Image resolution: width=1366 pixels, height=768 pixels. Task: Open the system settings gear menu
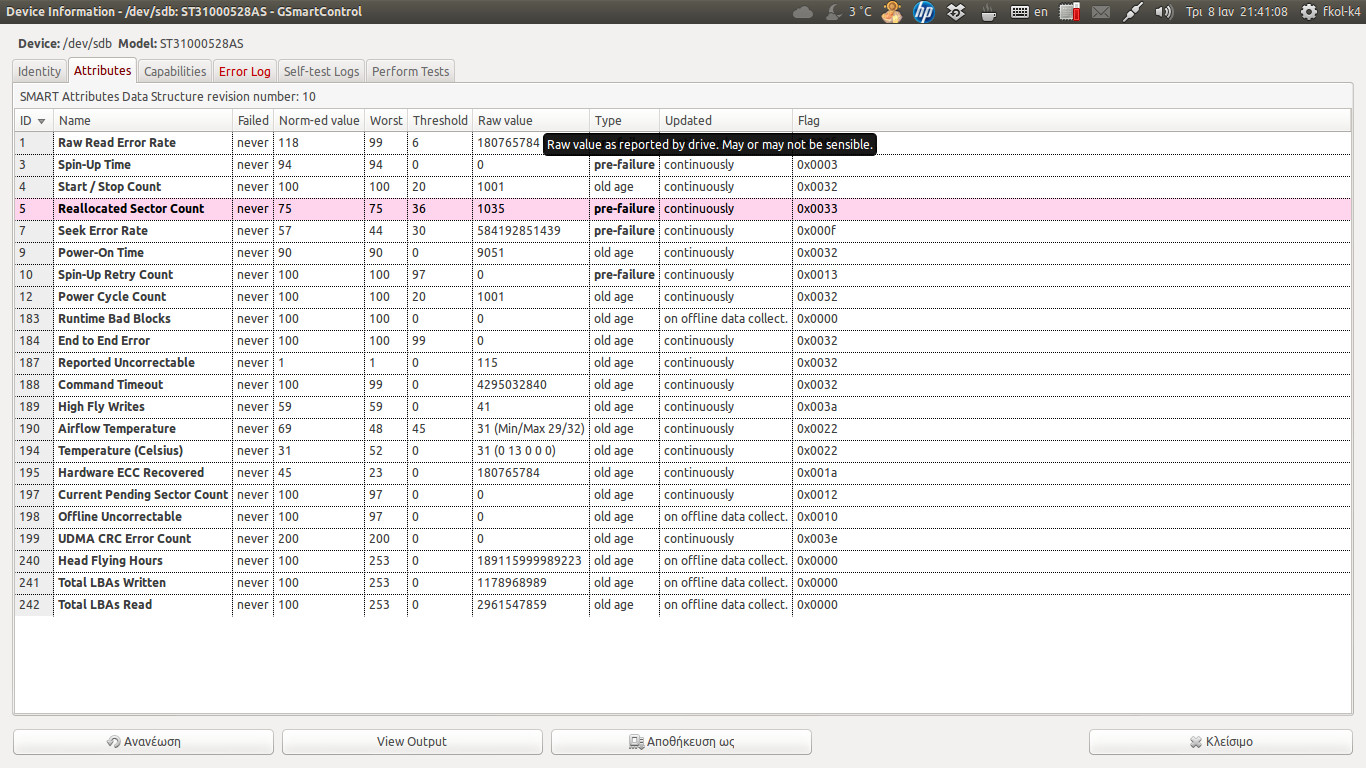(x=1309, y=12)
